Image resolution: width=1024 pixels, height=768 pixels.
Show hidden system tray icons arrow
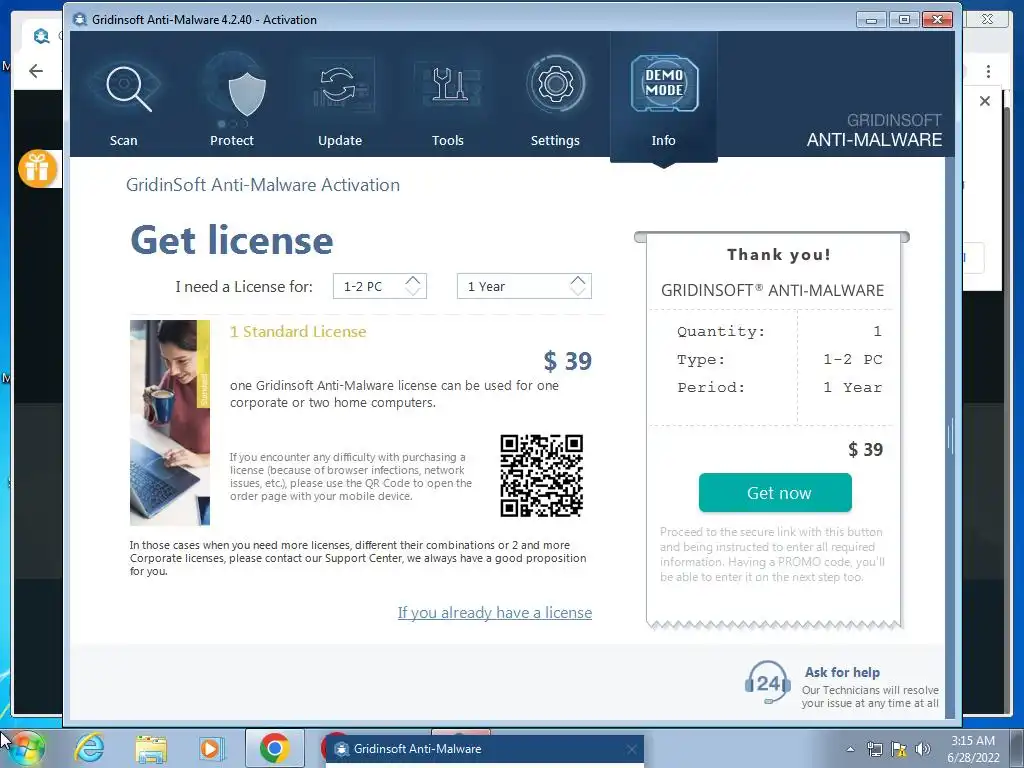pyautogui.click(x=850, y=749)
